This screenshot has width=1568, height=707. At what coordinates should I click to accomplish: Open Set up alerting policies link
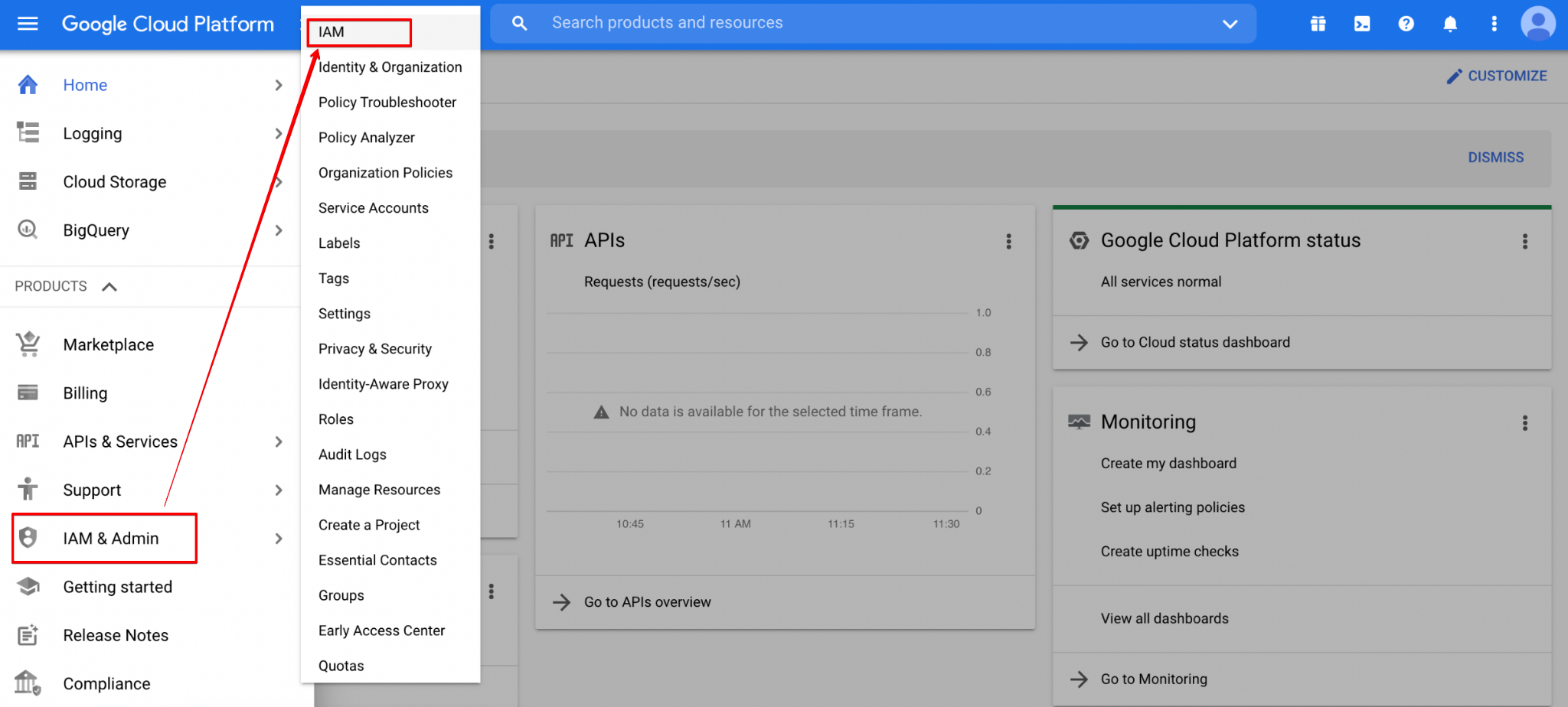pos(1172,507)
